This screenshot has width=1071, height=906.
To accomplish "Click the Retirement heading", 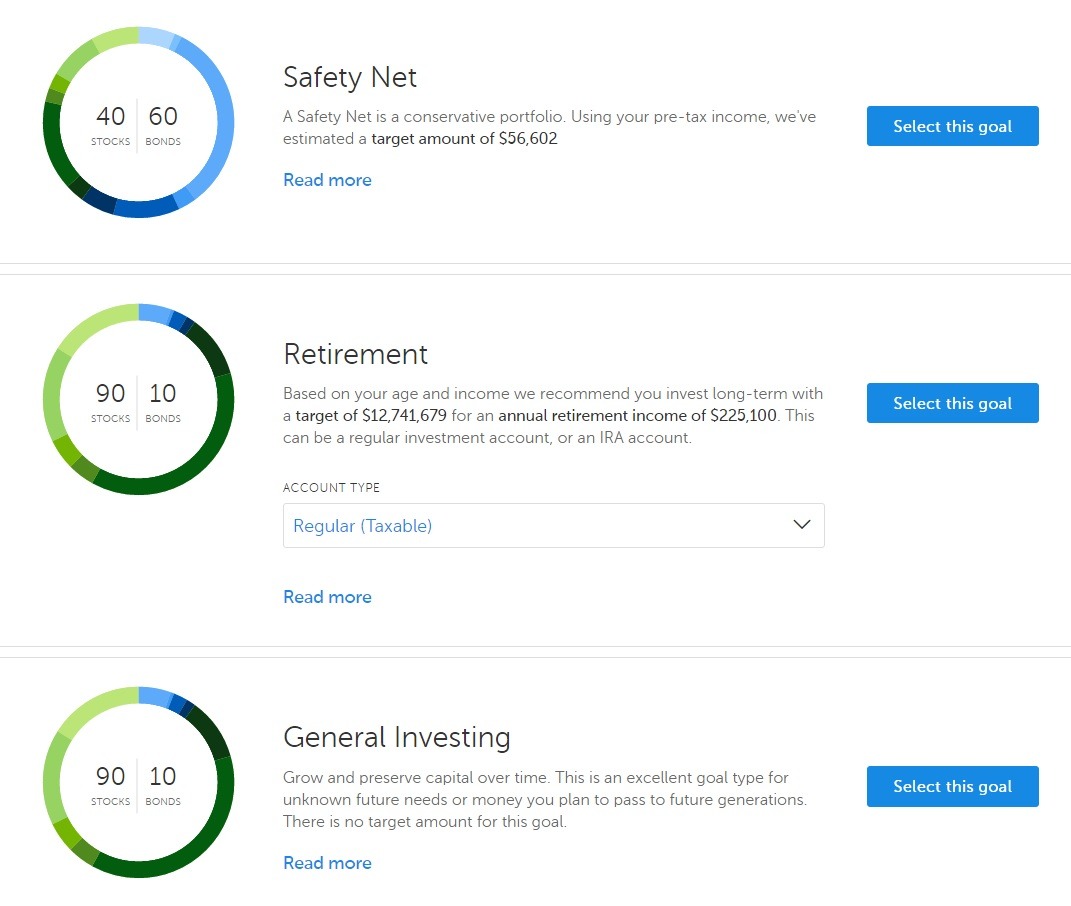I will pos(355,354).
